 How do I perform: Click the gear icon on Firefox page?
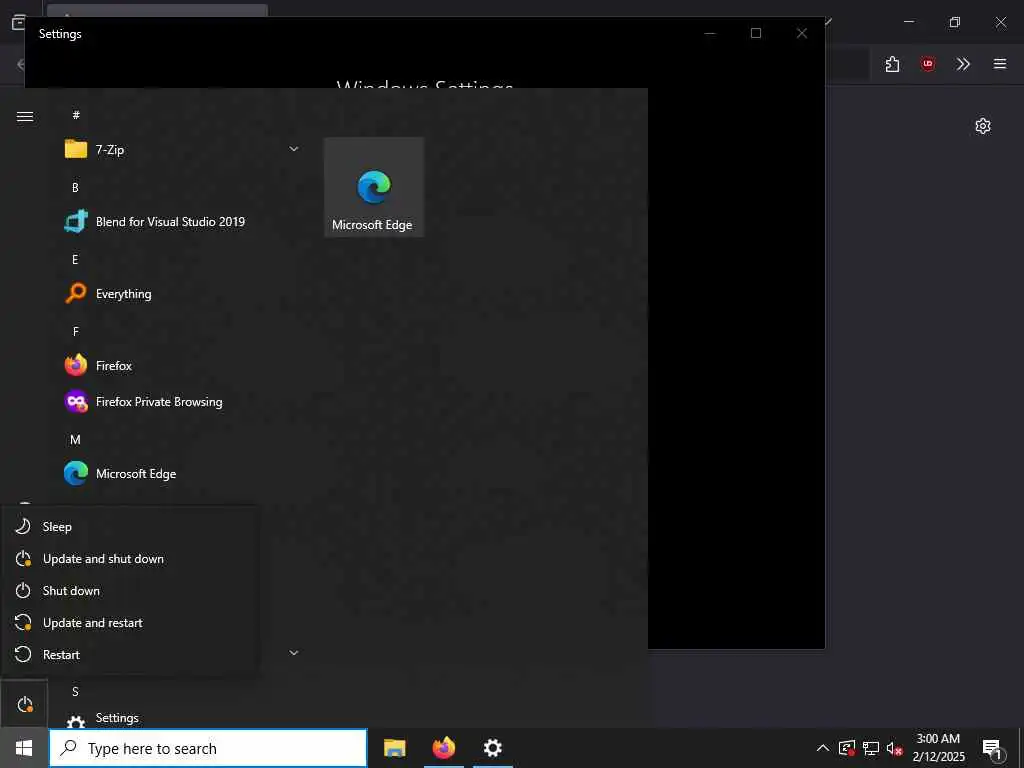983,126
